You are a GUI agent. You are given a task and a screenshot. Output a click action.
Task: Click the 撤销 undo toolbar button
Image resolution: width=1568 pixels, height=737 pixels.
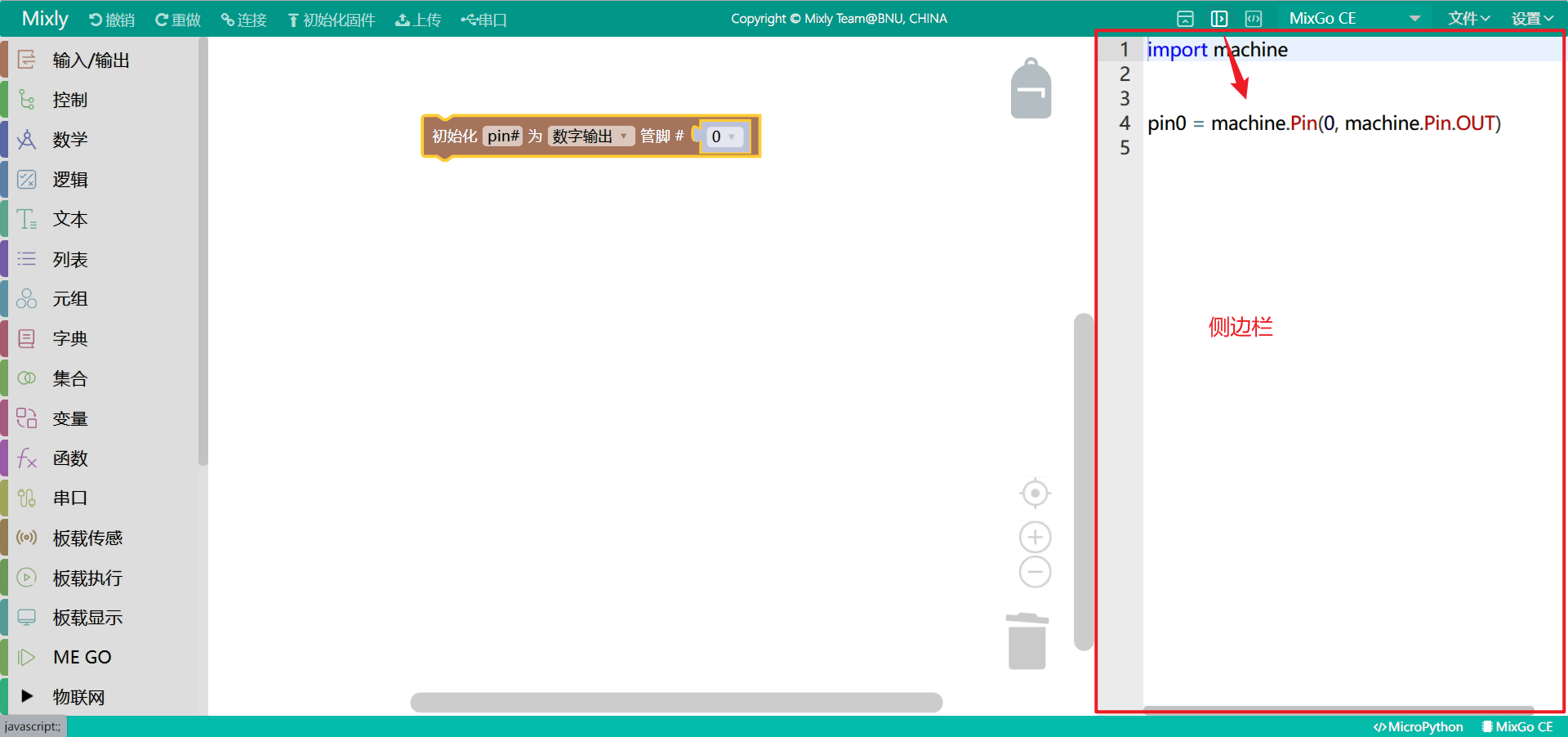tap(112, 20)
